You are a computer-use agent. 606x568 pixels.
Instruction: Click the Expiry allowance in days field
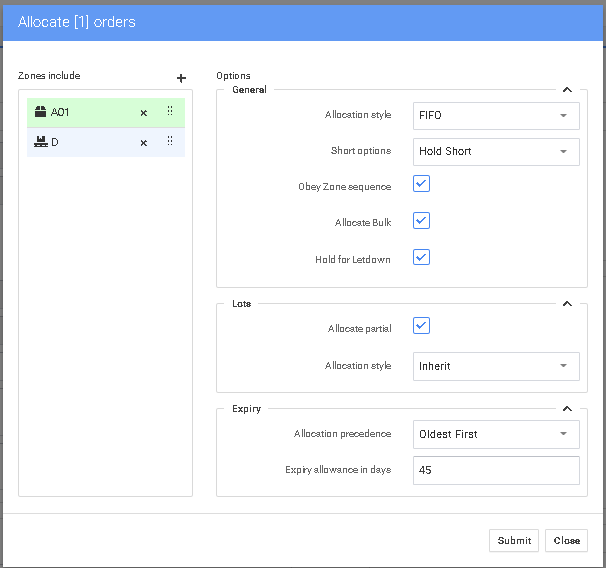pos(496,470)
